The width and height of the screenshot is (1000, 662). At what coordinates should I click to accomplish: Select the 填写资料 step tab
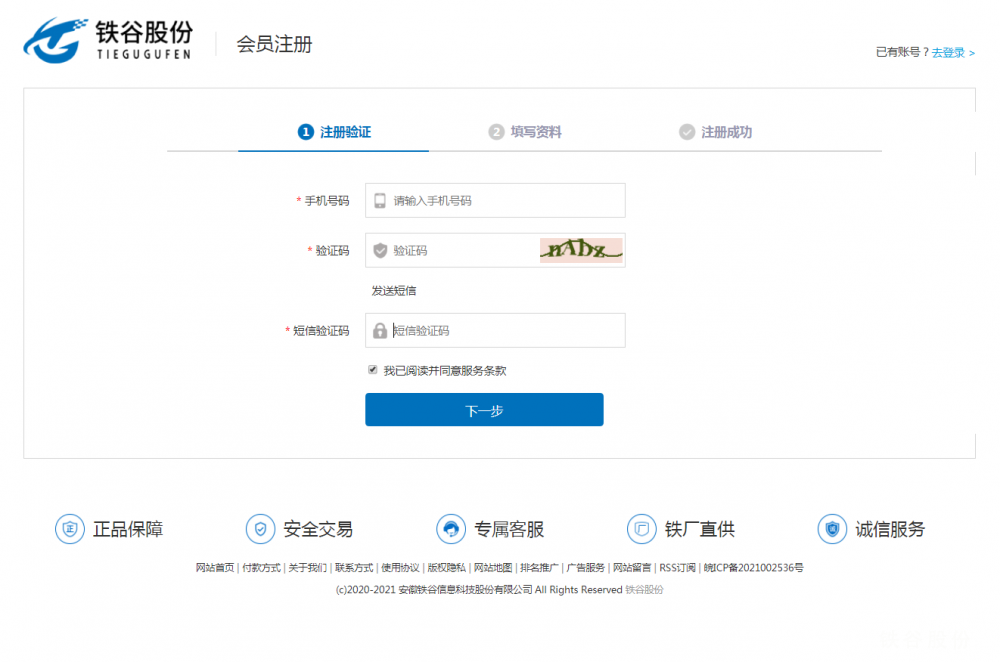(x=525, y=132)
